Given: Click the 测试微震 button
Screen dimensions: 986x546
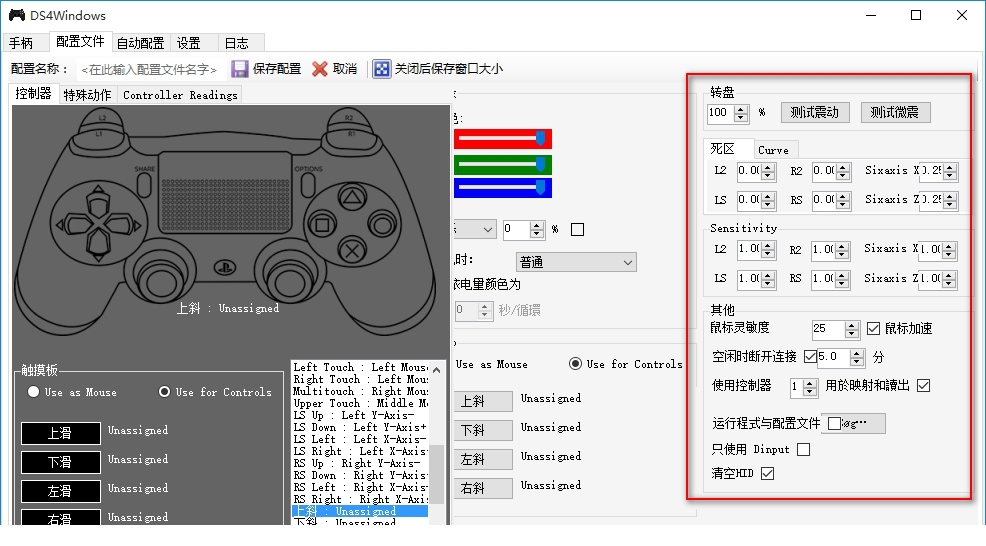Looking at the screenshot, I should pos(895,113).
